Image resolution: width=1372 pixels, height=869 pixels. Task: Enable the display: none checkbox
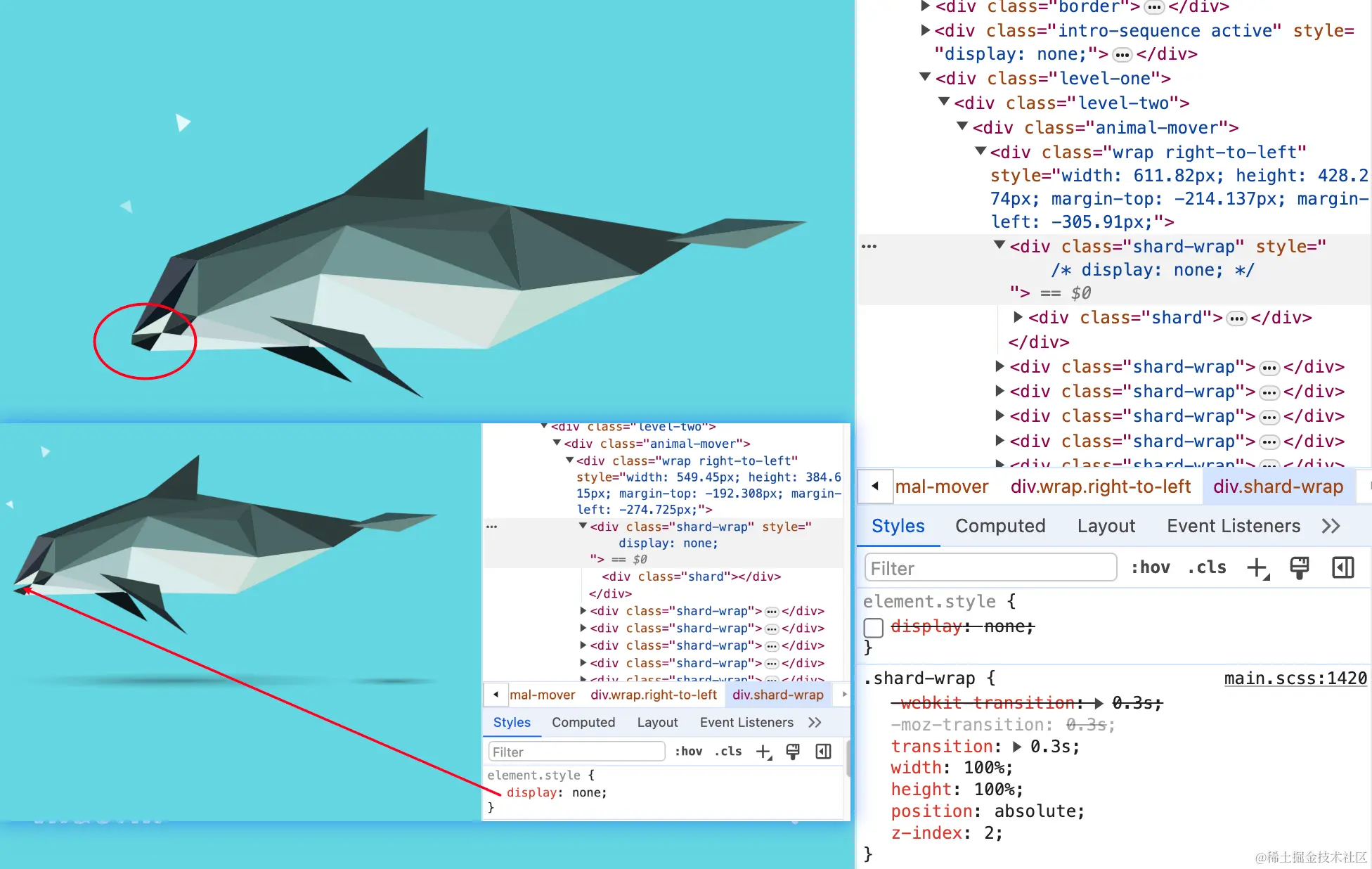tap(874, 627)
